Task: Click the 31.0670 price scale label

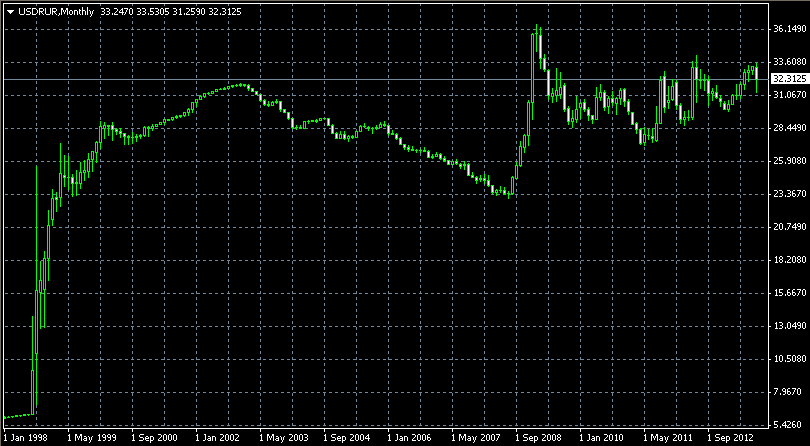Action: tap(790, 95)
